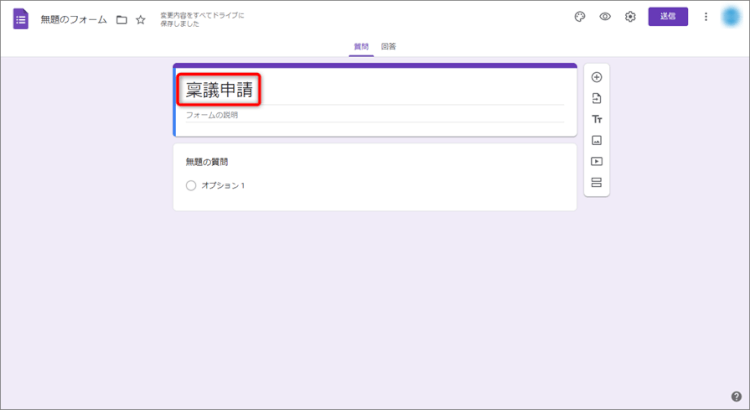Viewport: 750px width, 410px height.
Task: Switch to the 質問 tab
Action: [x=361, y=47]
